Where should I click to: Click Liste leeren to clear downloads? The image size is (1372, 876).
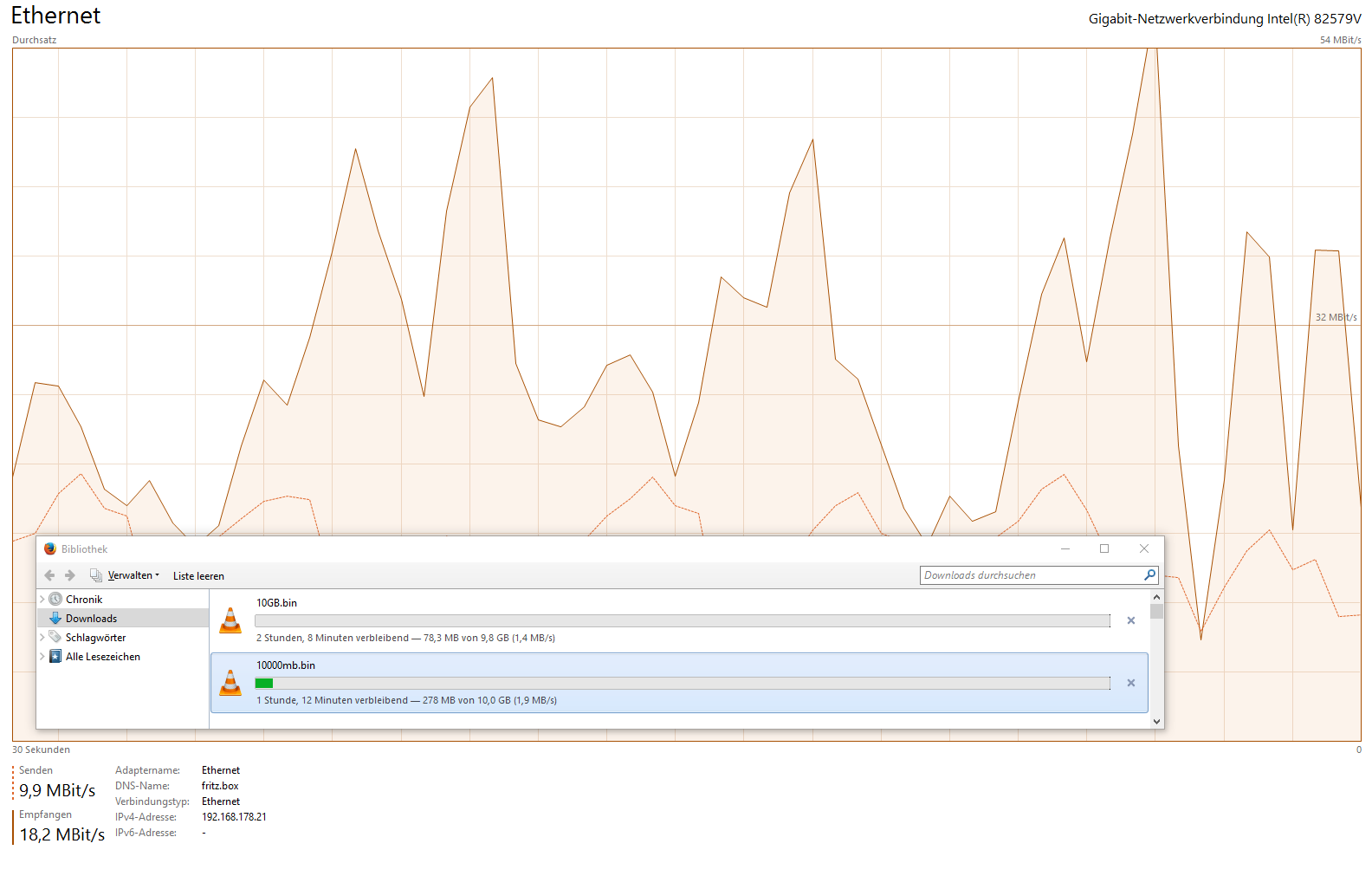click(x=198, y=576)
